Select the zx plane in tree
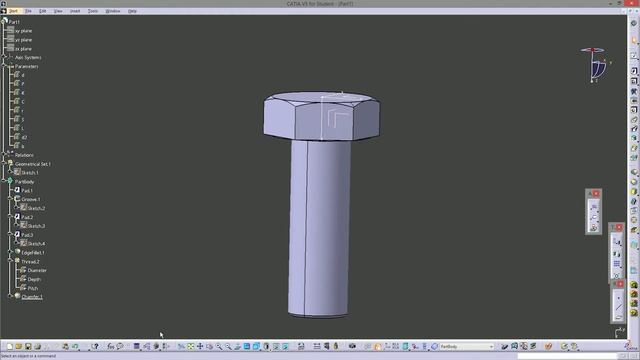Screen dimensions: 640x360 tap(23, 49)
